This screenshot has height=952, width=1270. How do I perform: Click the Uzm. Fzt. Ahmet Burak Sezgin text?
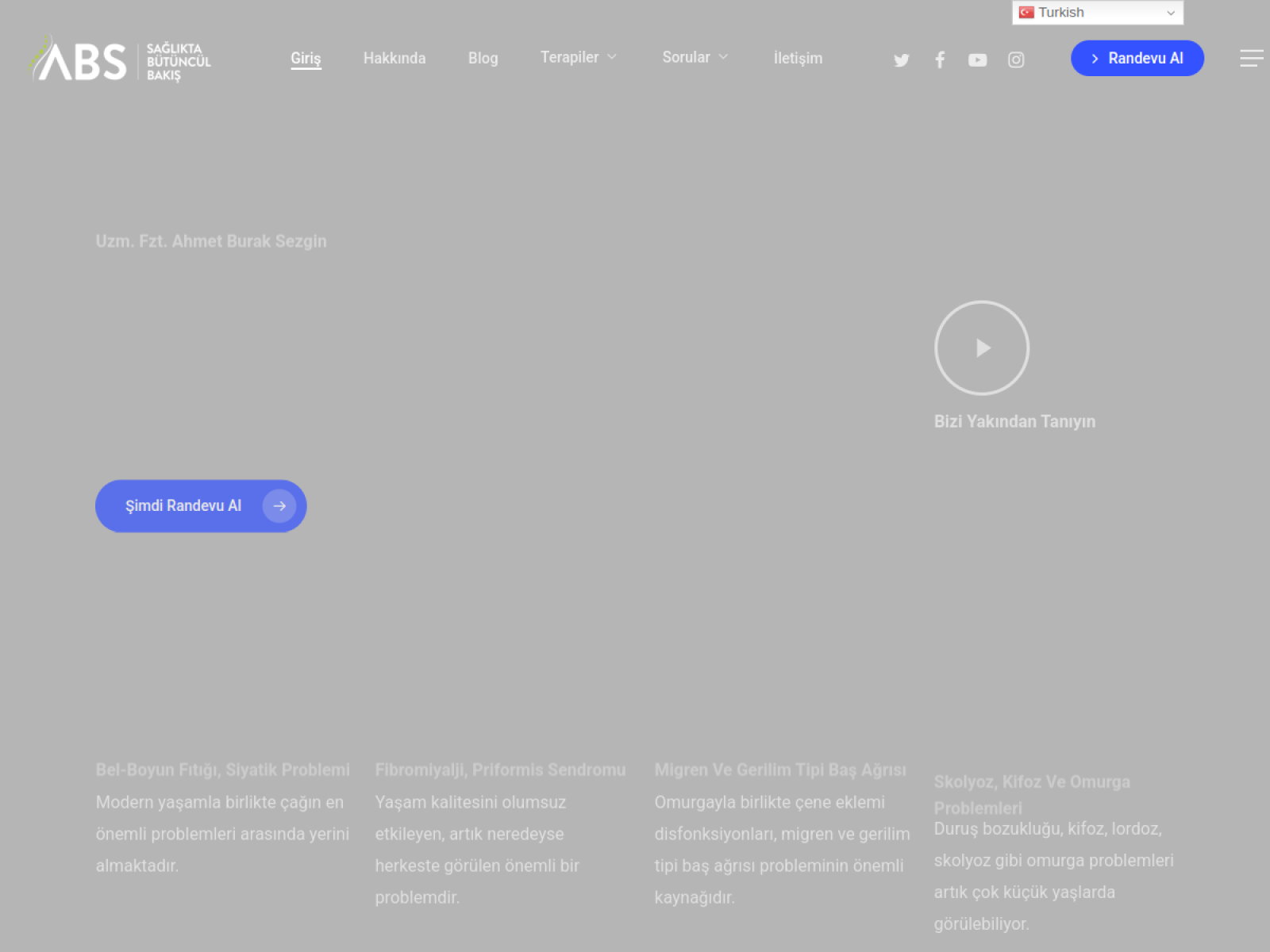click(x=211, y=241)
